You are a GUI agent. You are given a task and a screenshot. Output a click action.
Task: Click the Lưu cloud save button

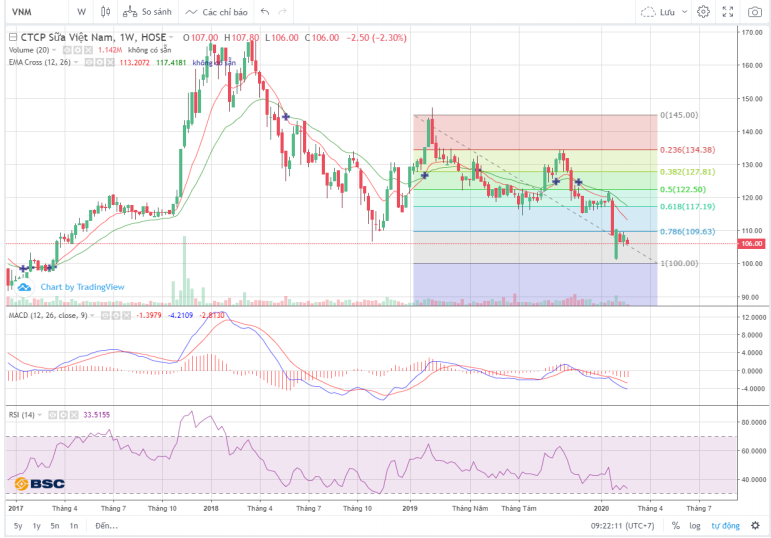coord(658,12)
